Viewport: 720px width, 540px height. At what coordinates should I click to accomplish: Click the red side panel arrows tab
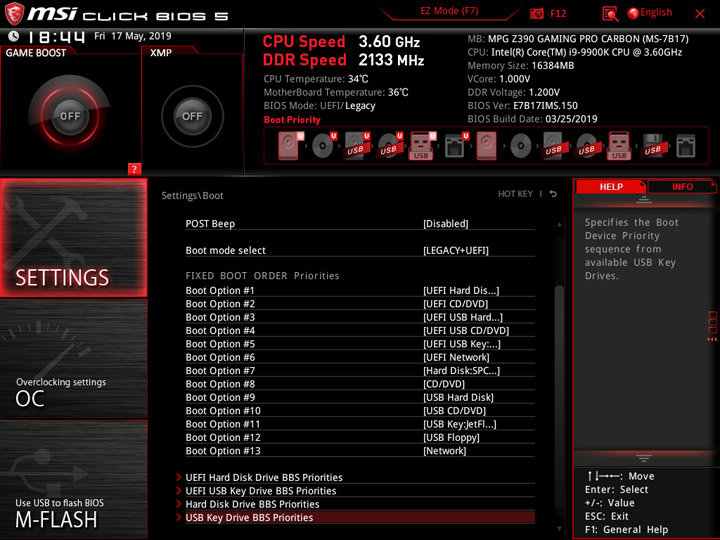coord(713,327)
